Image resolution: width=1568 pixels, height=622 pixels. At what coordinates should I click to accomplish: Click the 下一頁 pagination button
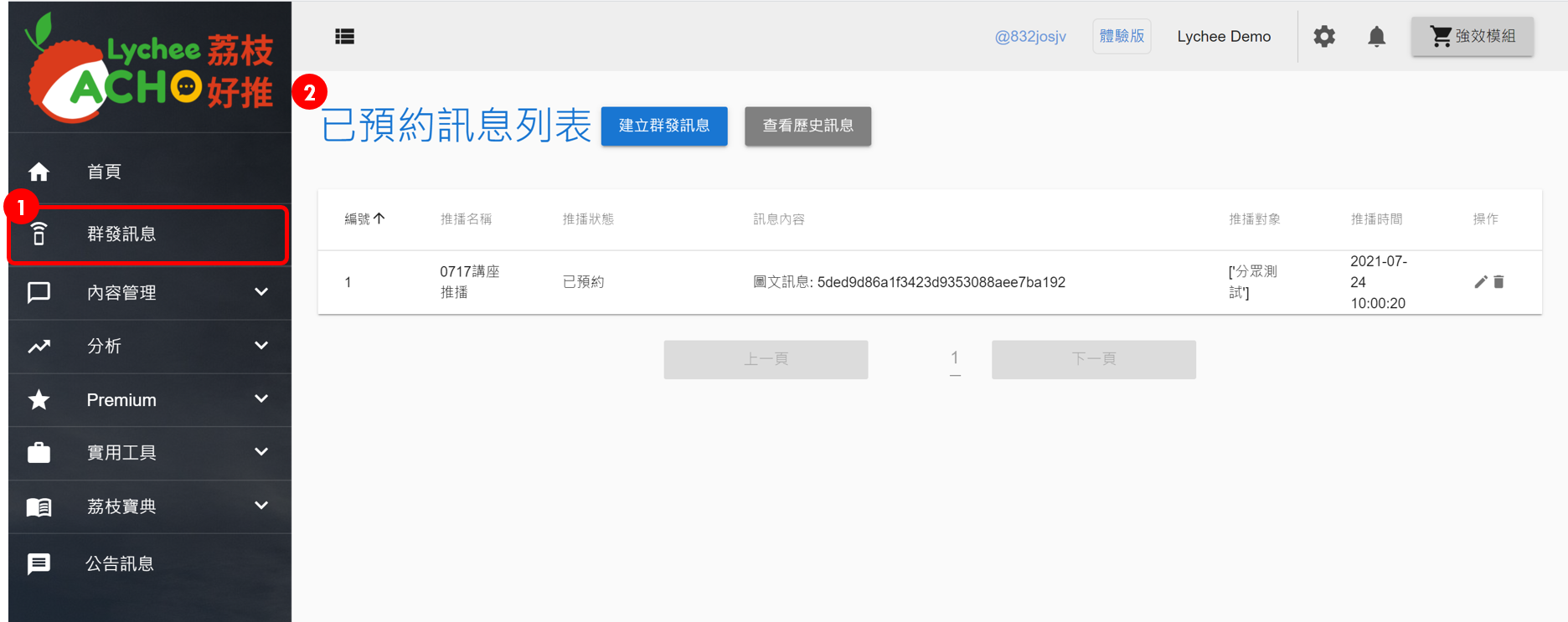tap(1094, 359)
